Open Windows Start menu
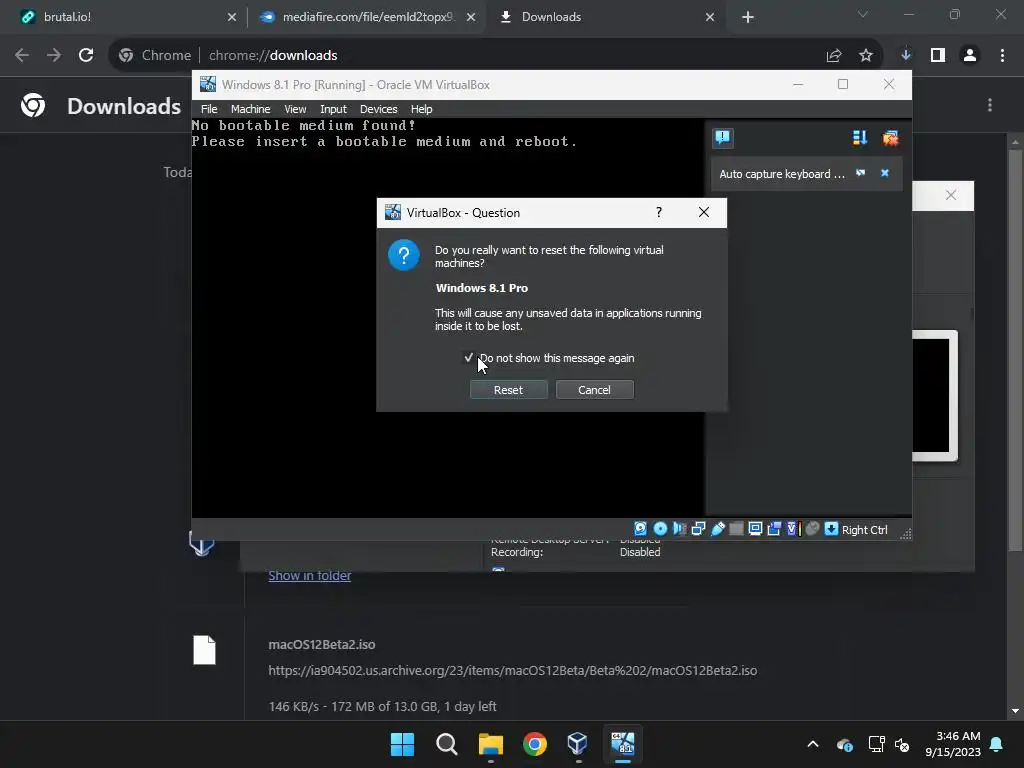 [x=402, y=744]
